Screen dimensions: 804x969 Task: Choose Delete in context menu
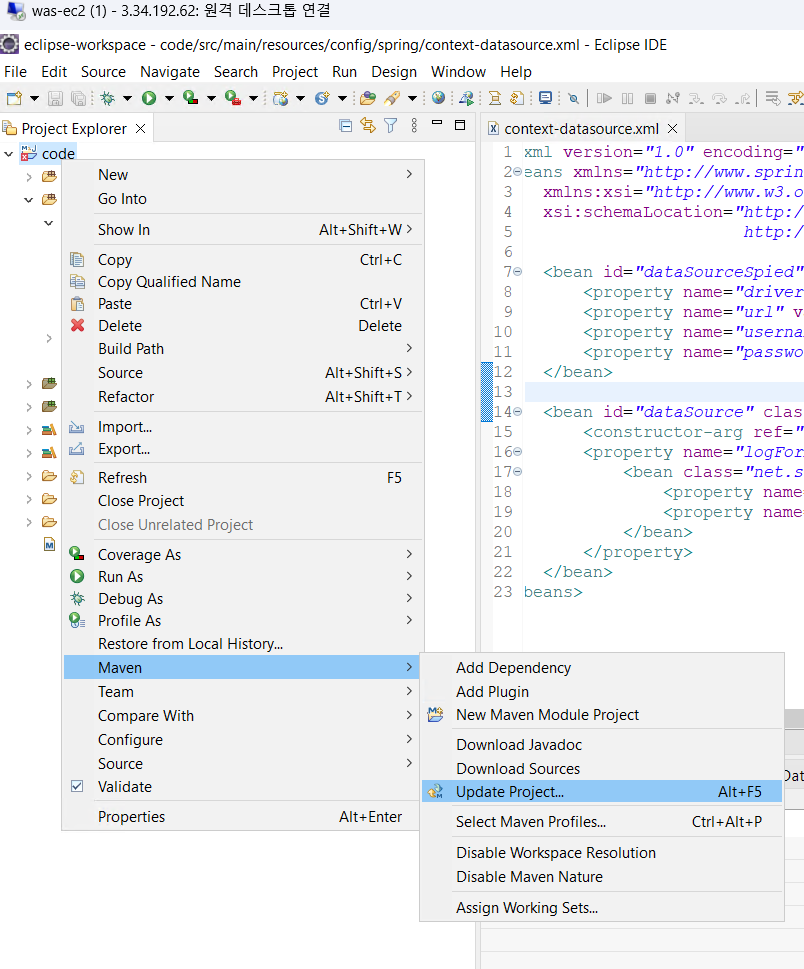(244, 326)
